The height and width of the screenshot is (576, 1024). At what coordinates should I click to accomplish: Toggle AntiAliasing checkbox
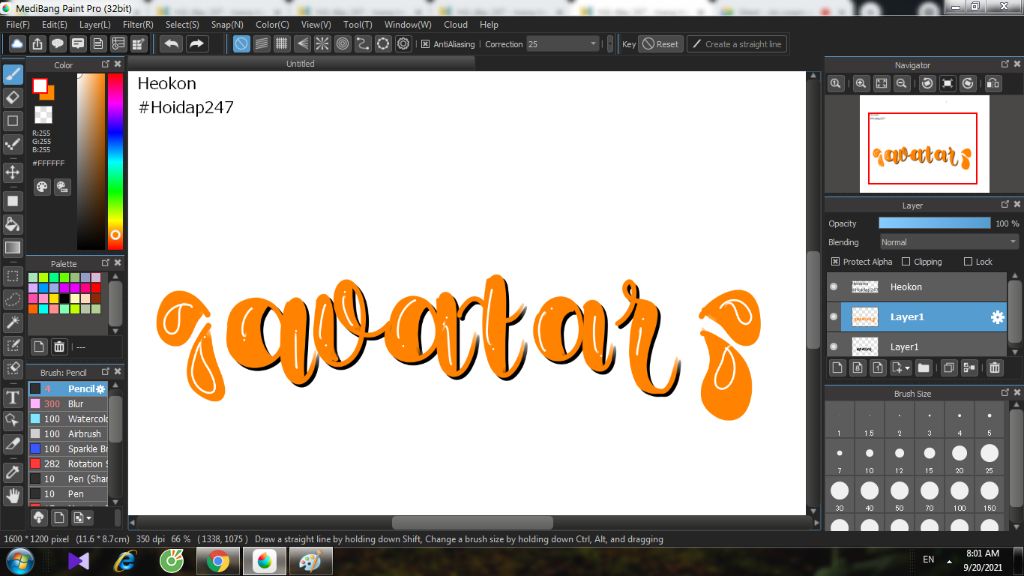point(425,44)
